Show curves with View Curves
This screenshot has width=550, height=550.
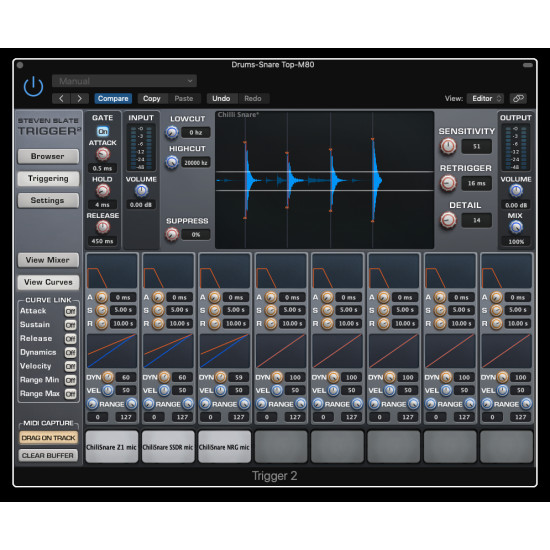[x=48, y=282]
